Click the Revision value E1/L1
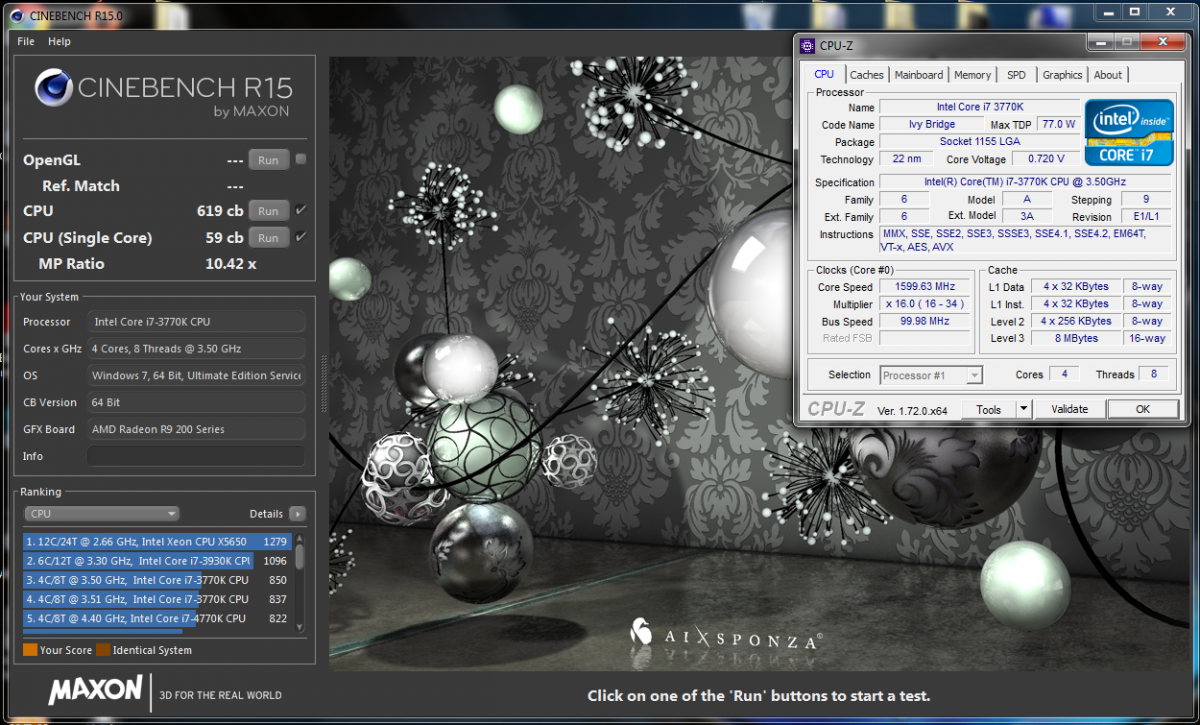 click(1146, 216)
